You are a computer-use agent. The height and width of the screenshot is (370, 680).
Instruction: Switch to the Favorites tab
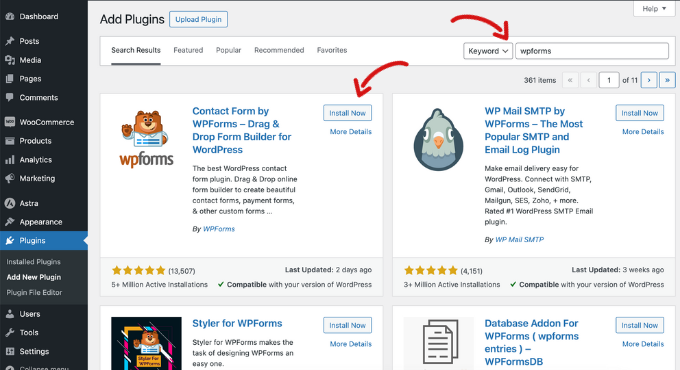(x=332, y=50)
